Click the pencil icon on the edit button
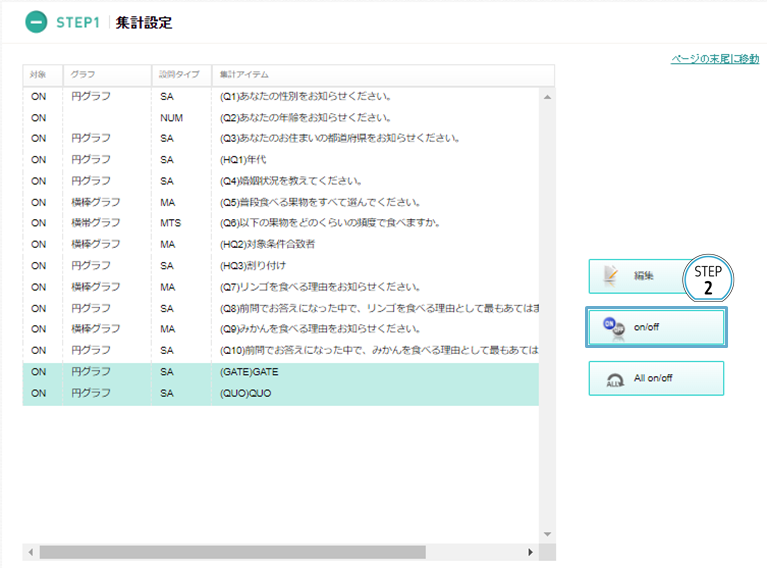This screenshot has width=767, height=568. point(613,276)
